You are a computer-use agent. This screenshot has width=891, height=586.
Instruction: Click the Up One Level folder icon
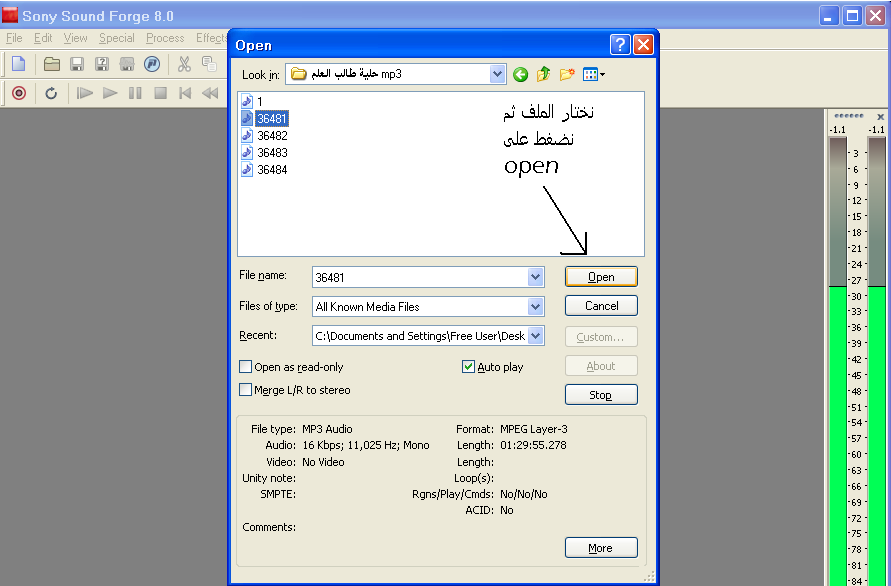tap(544, 74)
